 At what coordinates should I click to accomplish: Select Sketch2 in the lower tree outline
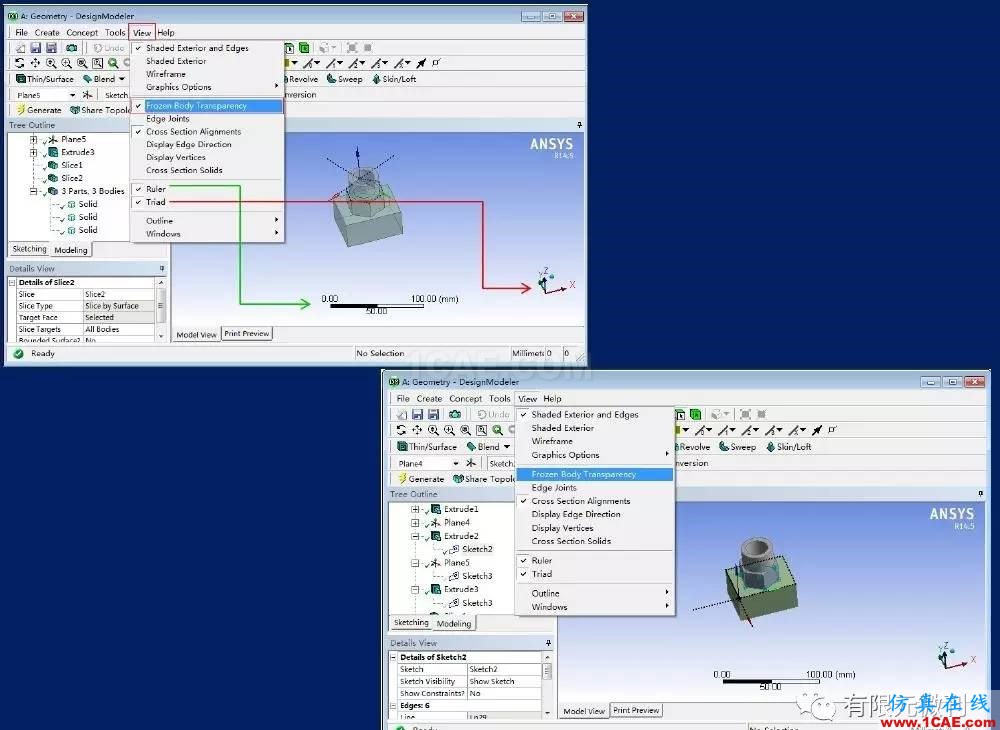[477, 549]
